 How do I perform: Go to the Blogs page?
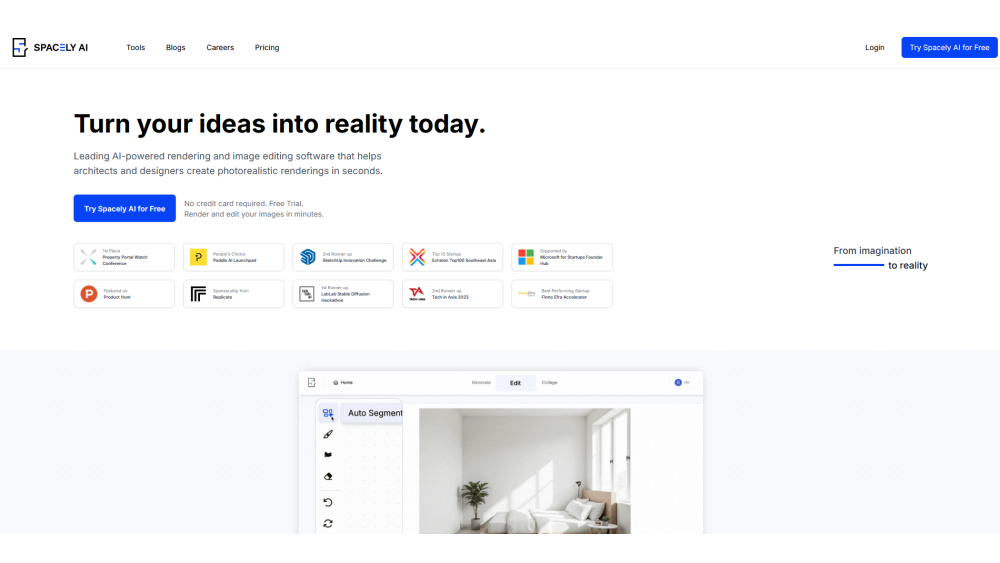pyautogui.click(x=175, y=48)
